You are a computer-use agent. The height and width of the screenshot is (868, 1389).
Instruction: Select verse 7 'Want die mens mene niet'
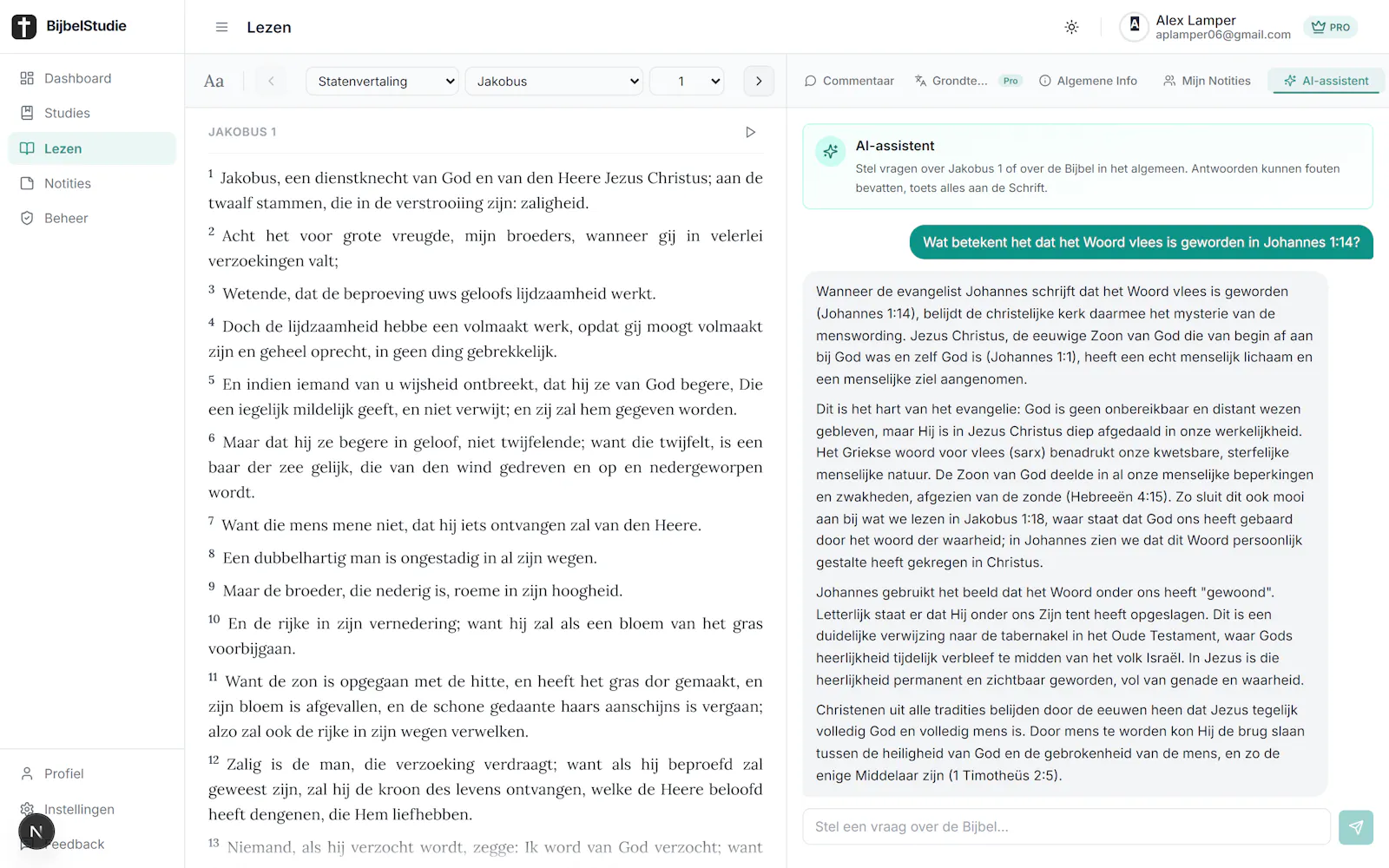(455, 525)
